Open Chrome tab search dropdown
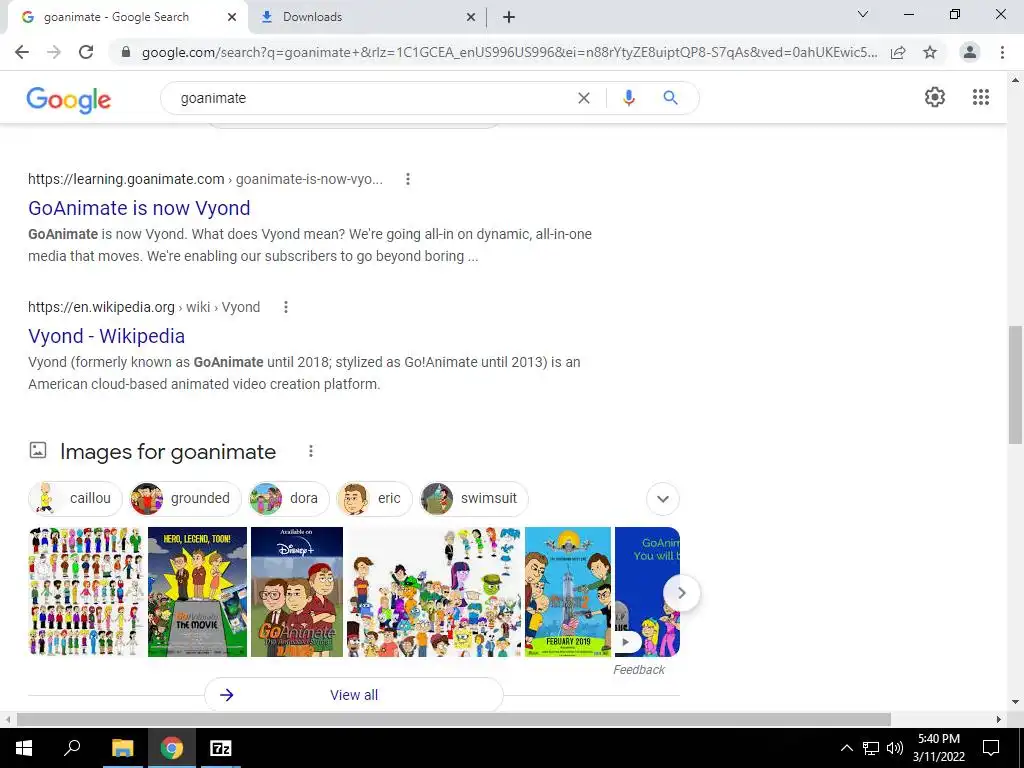Image resolution: width=1024 pixels, height=768 pixels. pyautogui.click(x=863, y=14)
